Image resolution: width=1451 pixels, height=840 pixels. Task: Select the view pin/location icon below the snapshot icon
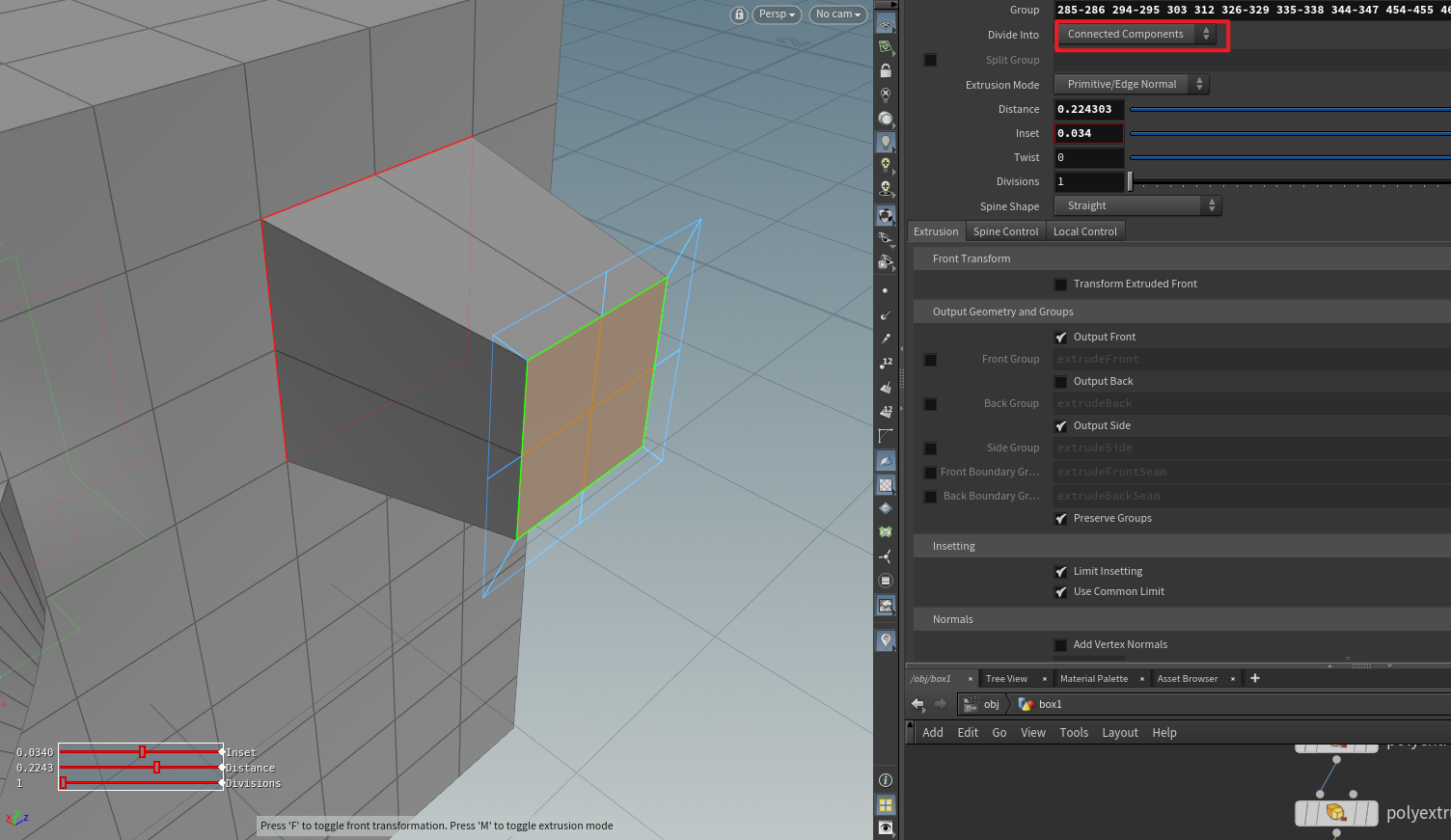point(886,639)
